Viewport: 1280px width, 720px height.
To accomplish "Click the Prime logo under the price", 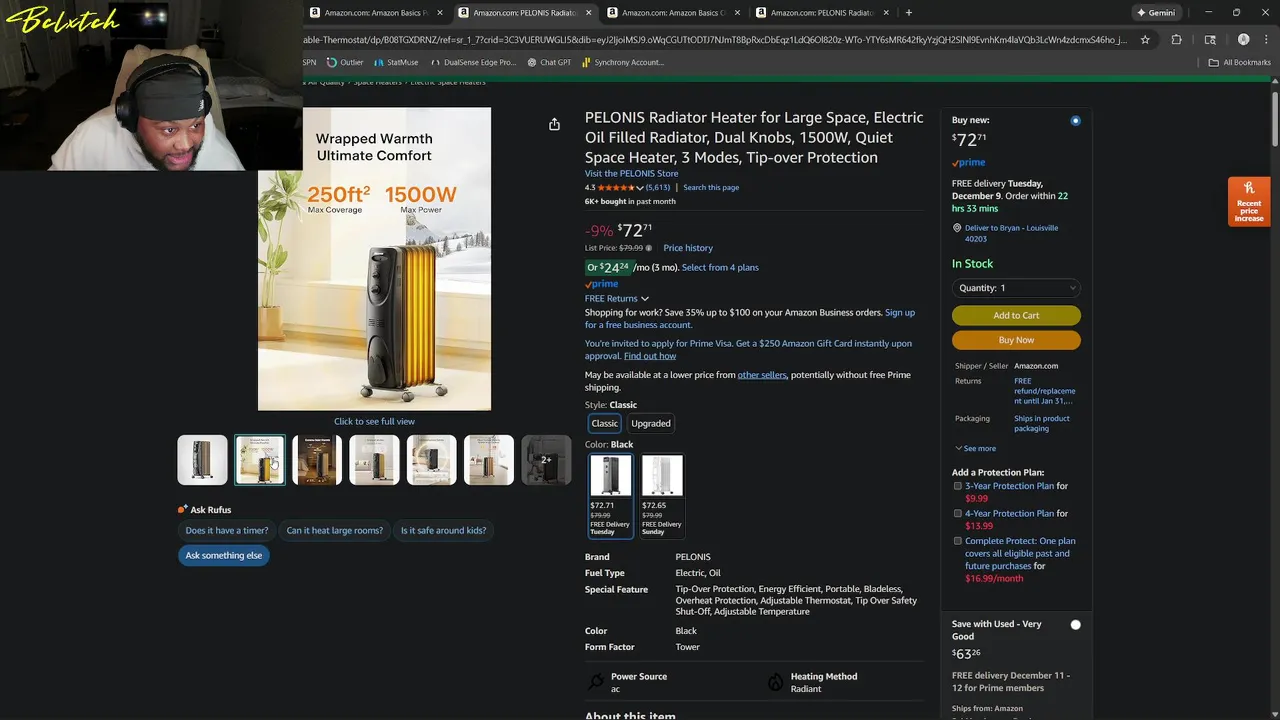I will tap(601, 284).
